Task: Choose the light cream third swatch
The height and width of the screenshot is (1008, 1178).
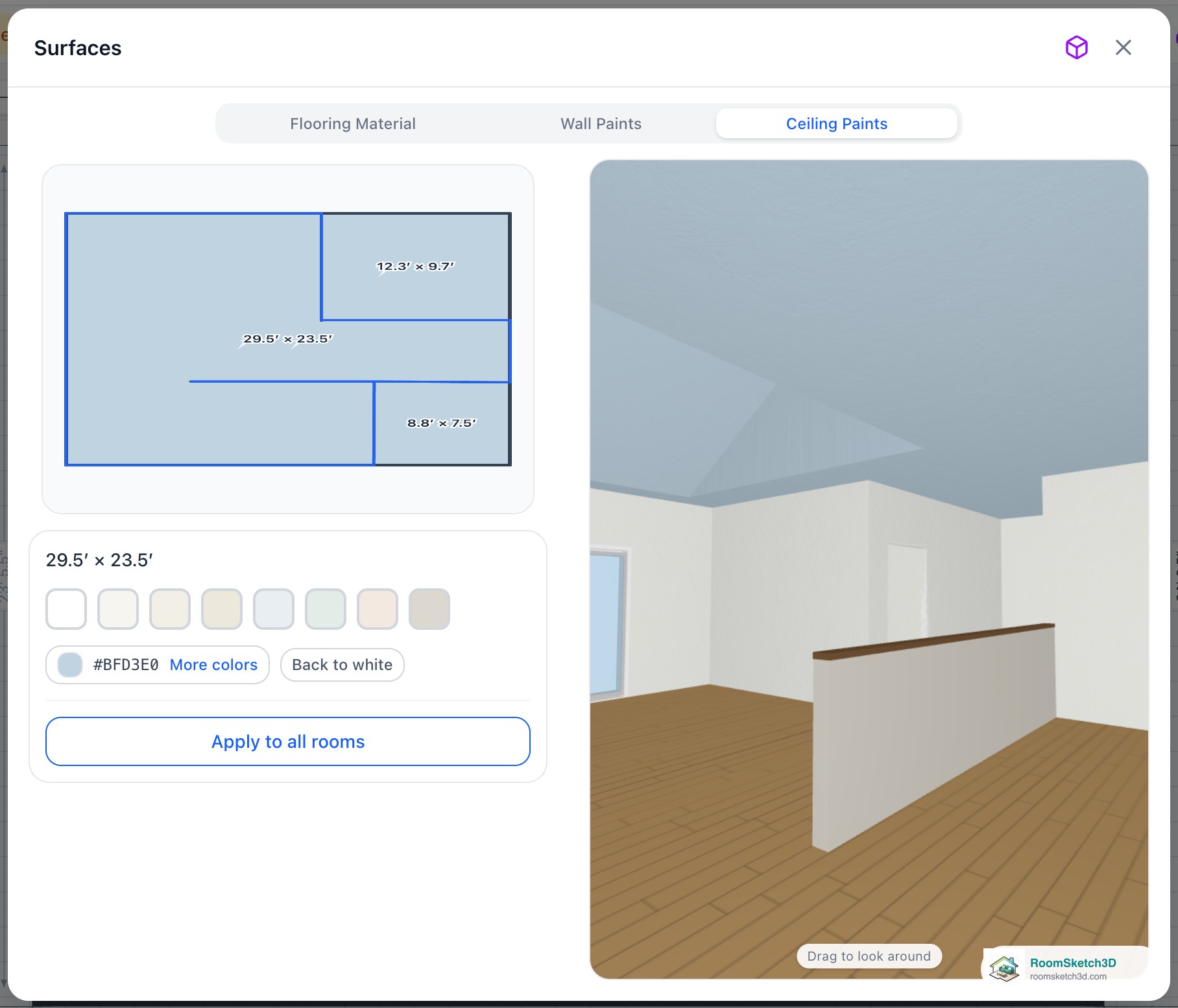Action: click(170, 609)
